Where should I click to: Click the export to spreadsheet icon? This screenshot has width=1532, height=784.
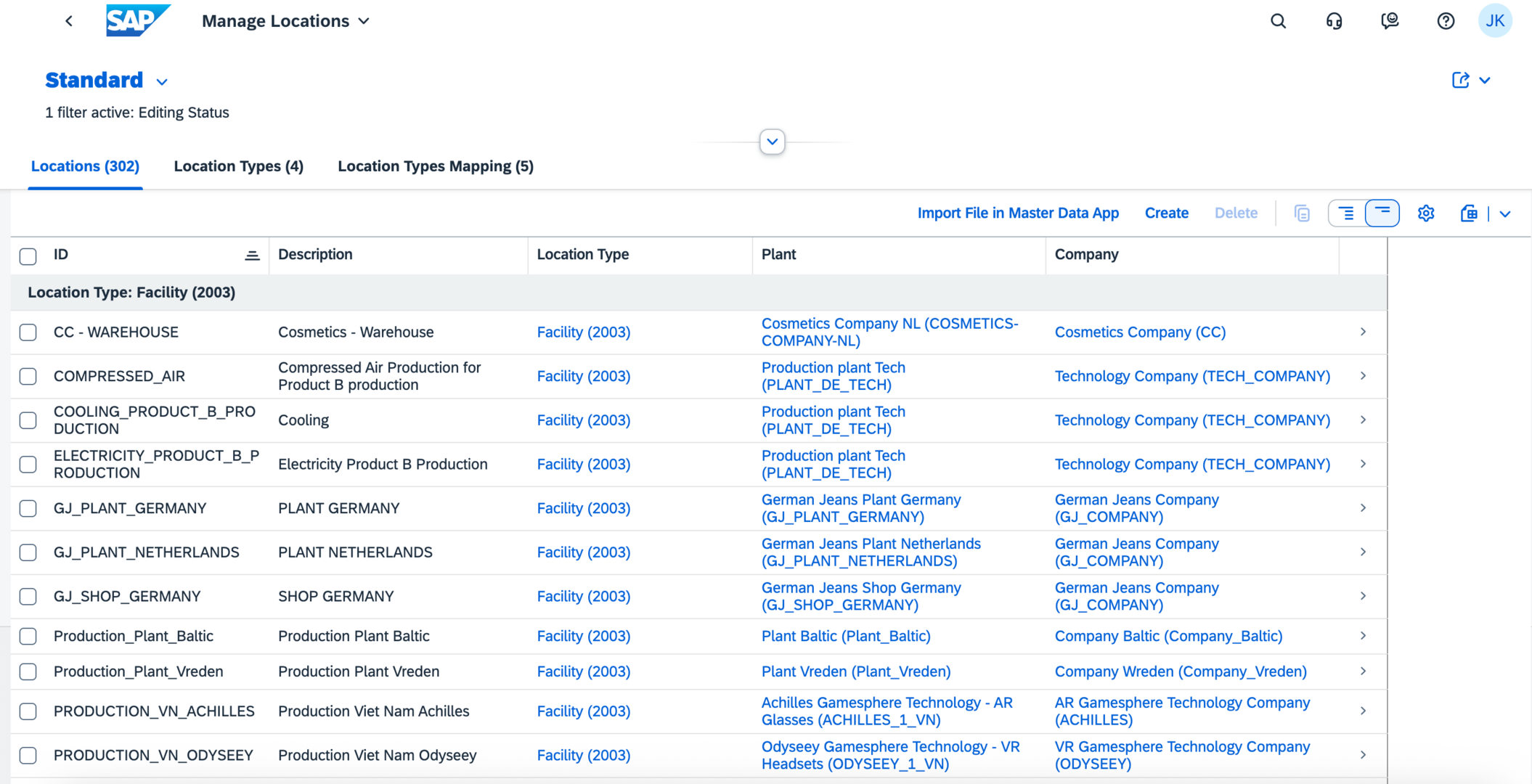tap(1469, 213)
